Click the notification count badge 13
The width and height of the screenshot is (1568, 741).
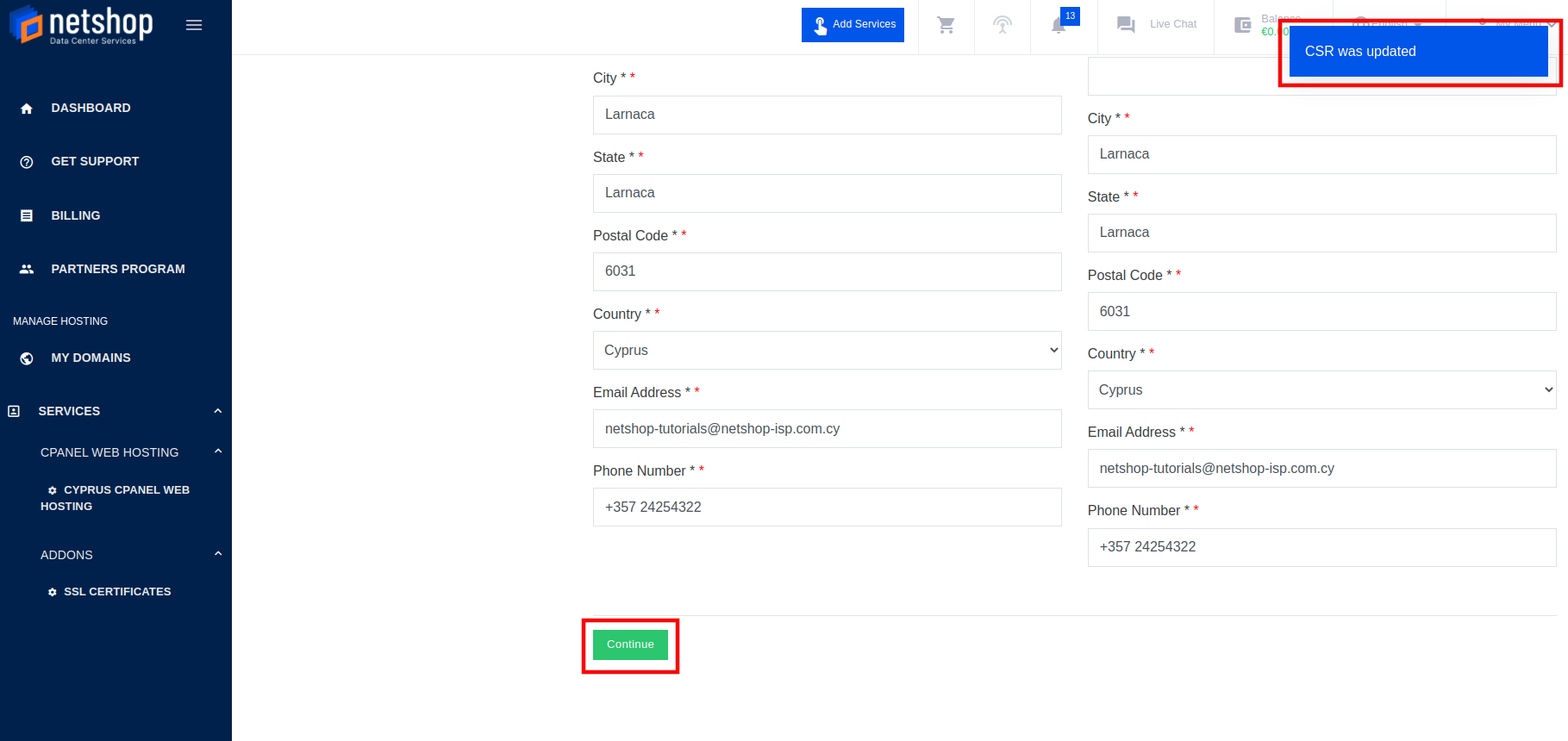1070,16
